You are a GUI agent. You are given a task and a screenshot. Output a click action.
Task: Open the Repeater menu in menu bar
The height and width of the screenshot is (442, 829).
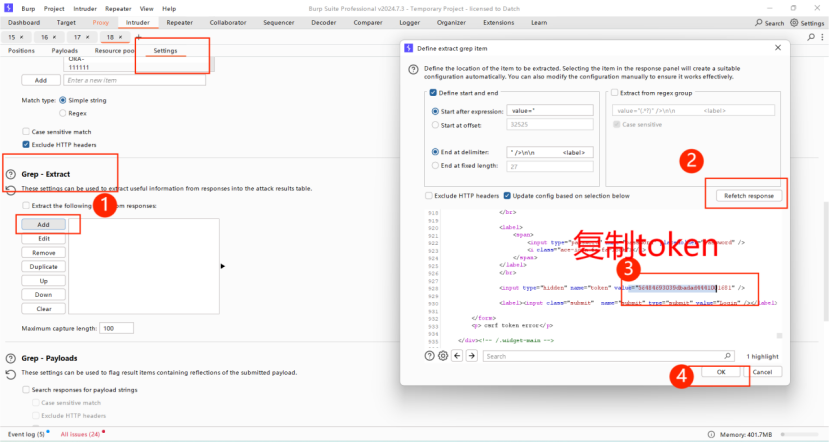[118, 8]
